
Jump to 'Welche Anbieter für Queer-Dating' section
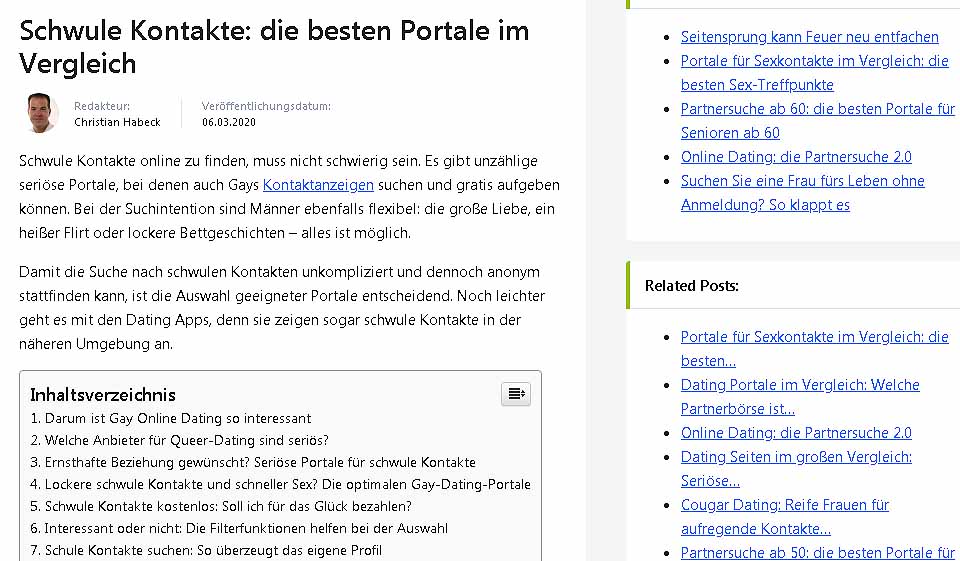click(179, 440)
